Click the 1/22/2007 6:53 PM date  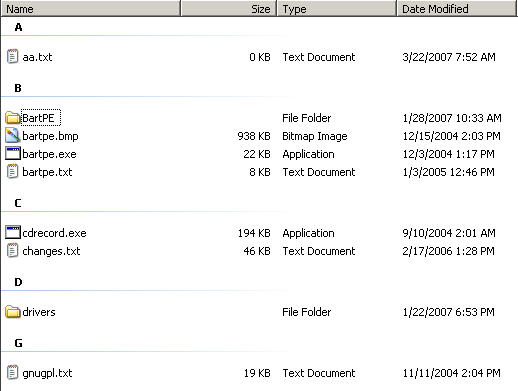click(x=448, y=312)
